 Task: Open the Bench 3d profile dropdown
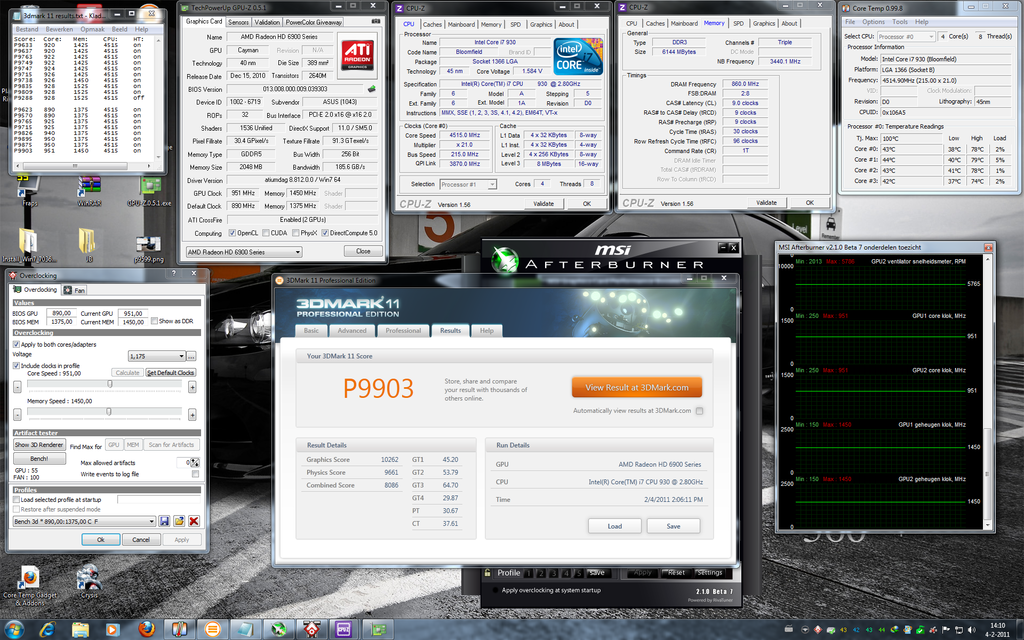click(x=151, y=521)
